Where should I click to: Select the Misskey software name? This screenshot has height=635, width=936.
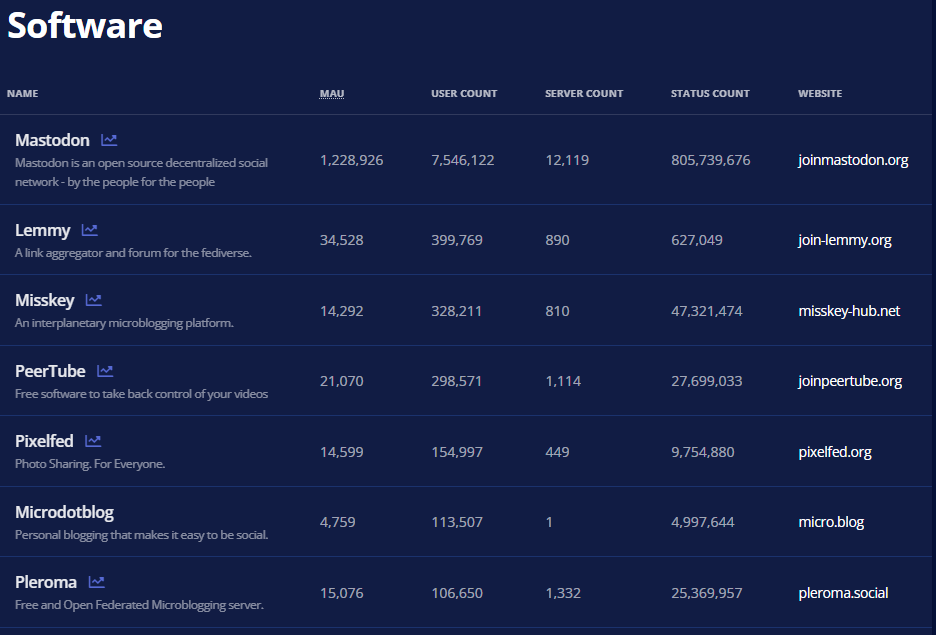[x=45, y=300]
